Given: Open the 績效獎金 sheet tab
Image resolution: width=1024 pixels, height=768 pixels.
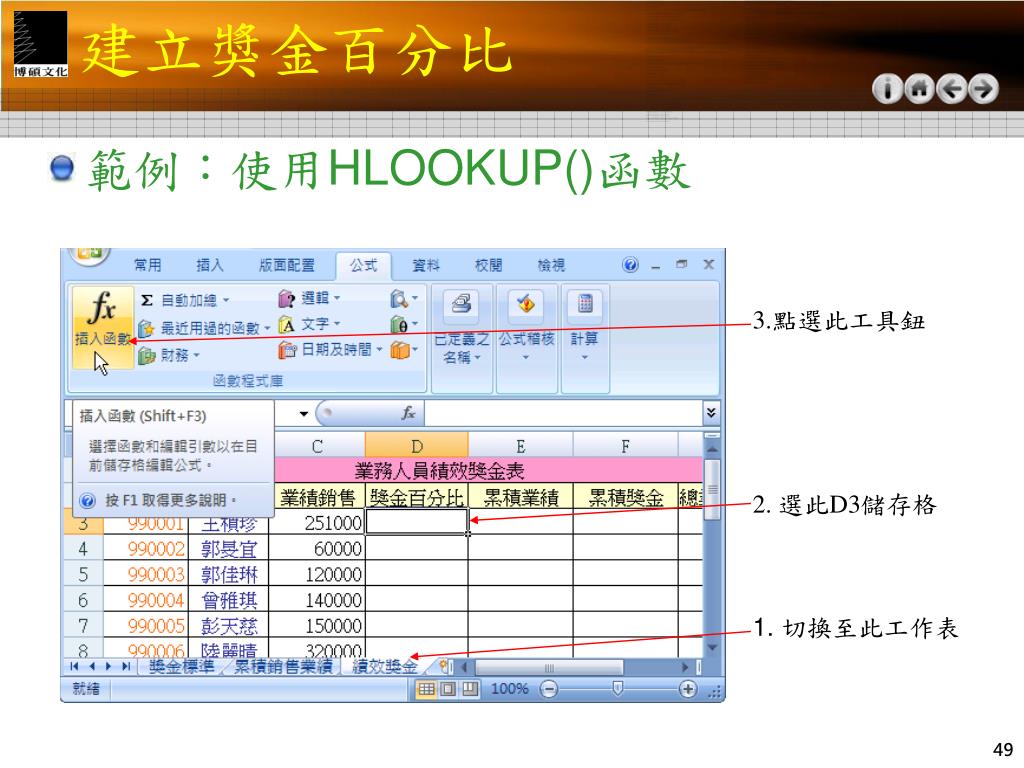Looking at the screenshot, I should click(385, 667).
